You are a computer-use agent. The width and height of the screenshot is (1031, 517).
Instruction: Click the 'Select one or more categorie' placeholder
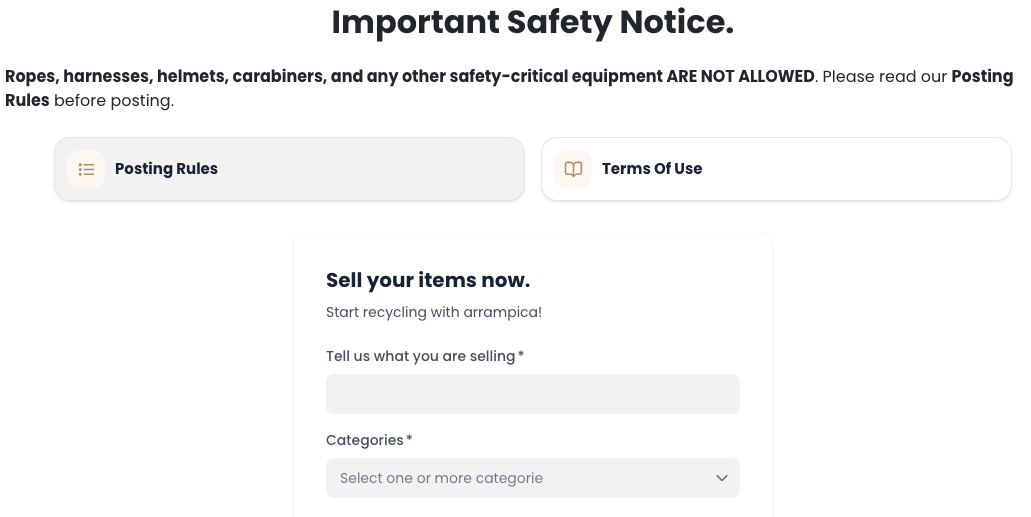click(441, 478)
